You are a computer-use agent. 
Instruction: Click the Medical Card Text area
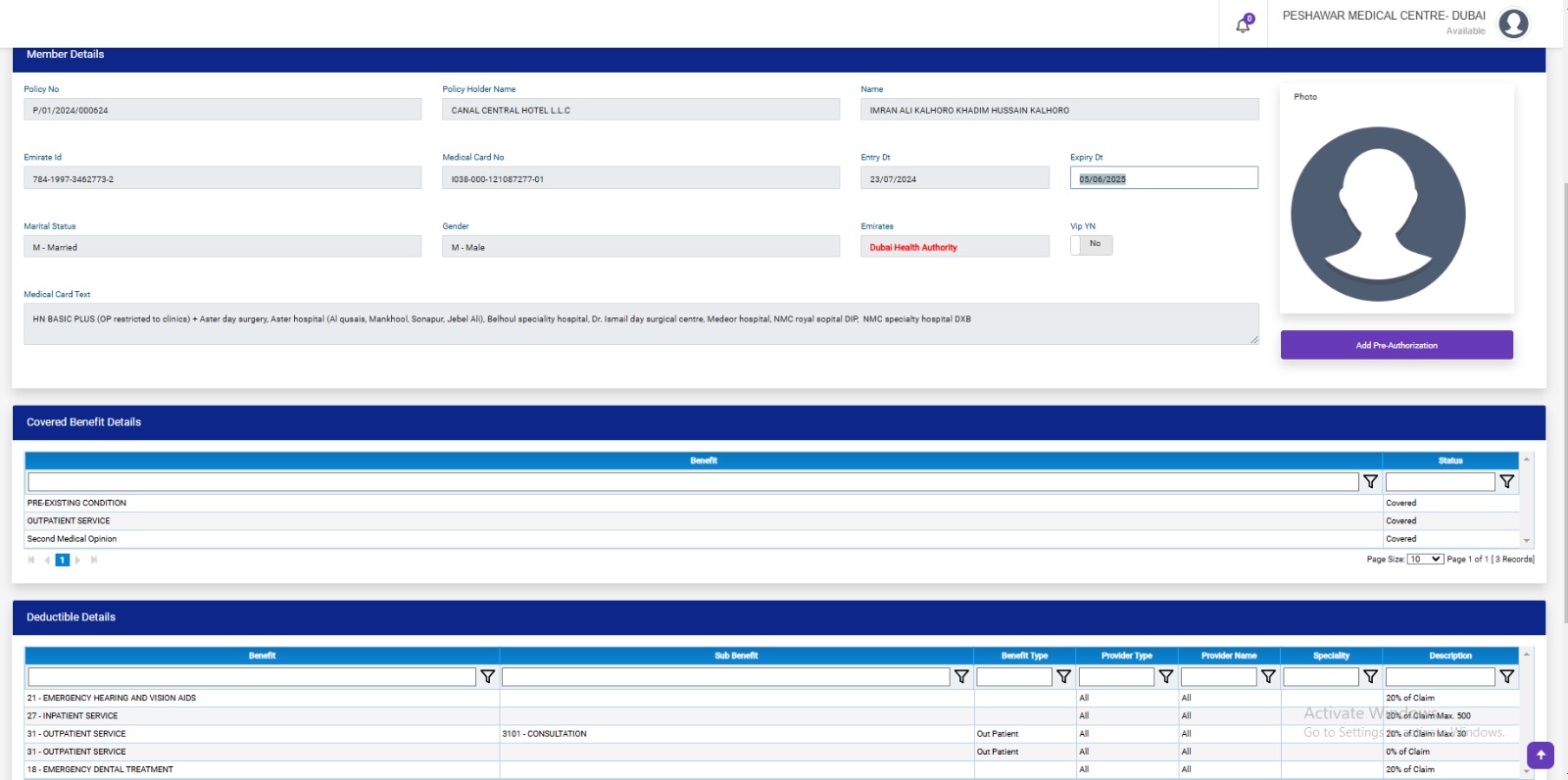(x=641, y=324)
